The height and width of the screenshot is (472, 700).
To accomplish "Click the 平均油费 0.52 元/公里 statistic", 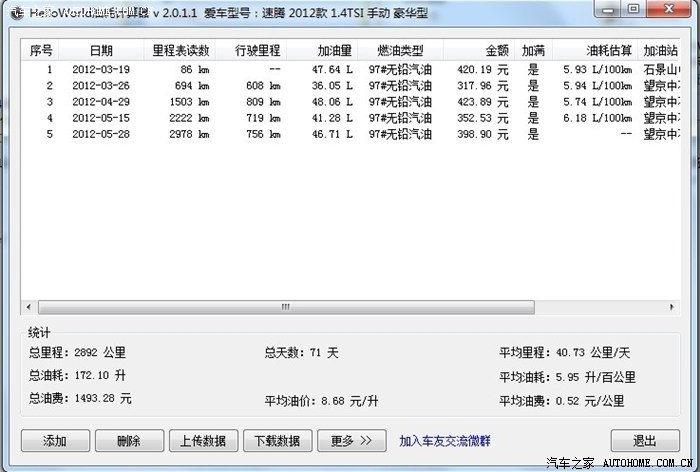I will click(562, 401).
